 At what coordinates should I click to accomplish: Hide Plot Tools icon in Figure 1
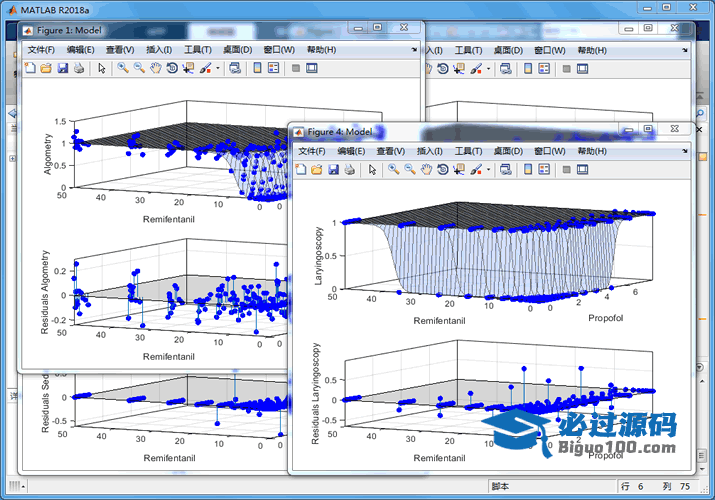(x=295, y=68)
